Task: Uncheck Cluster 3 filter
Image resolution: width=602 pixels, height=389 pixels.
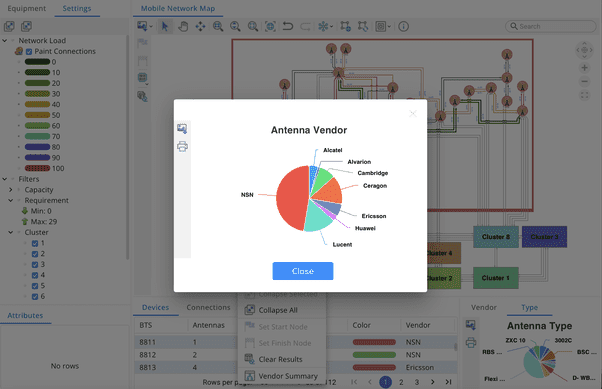Action: [x=35, y=265]
